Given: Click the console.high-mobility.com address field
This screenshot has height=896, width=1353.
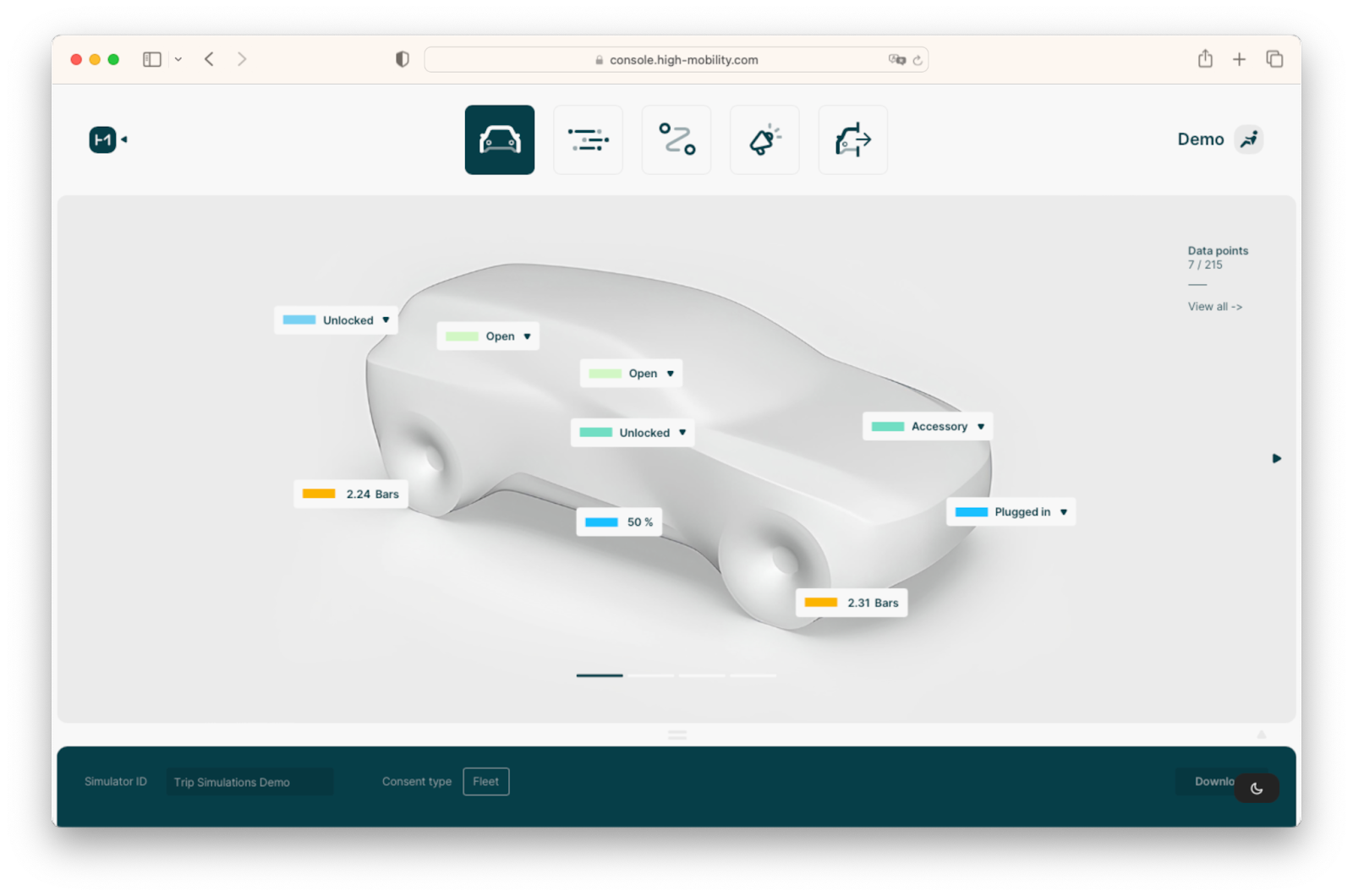Looking at the screenshot, I should pos(676,59).
